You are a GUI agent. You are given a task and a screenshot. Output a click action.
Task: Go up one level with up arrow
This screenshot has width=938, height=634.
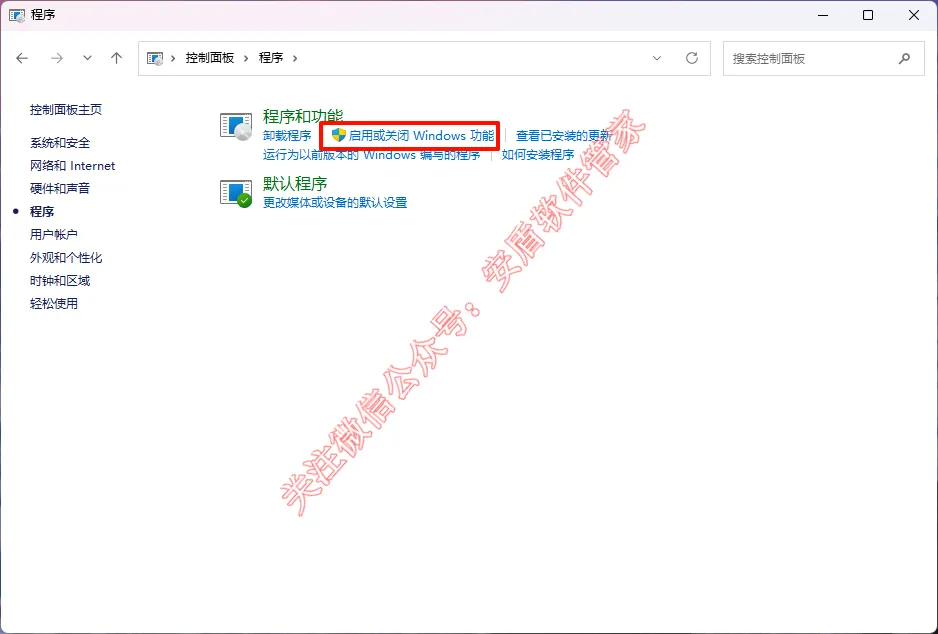point(116,58)
